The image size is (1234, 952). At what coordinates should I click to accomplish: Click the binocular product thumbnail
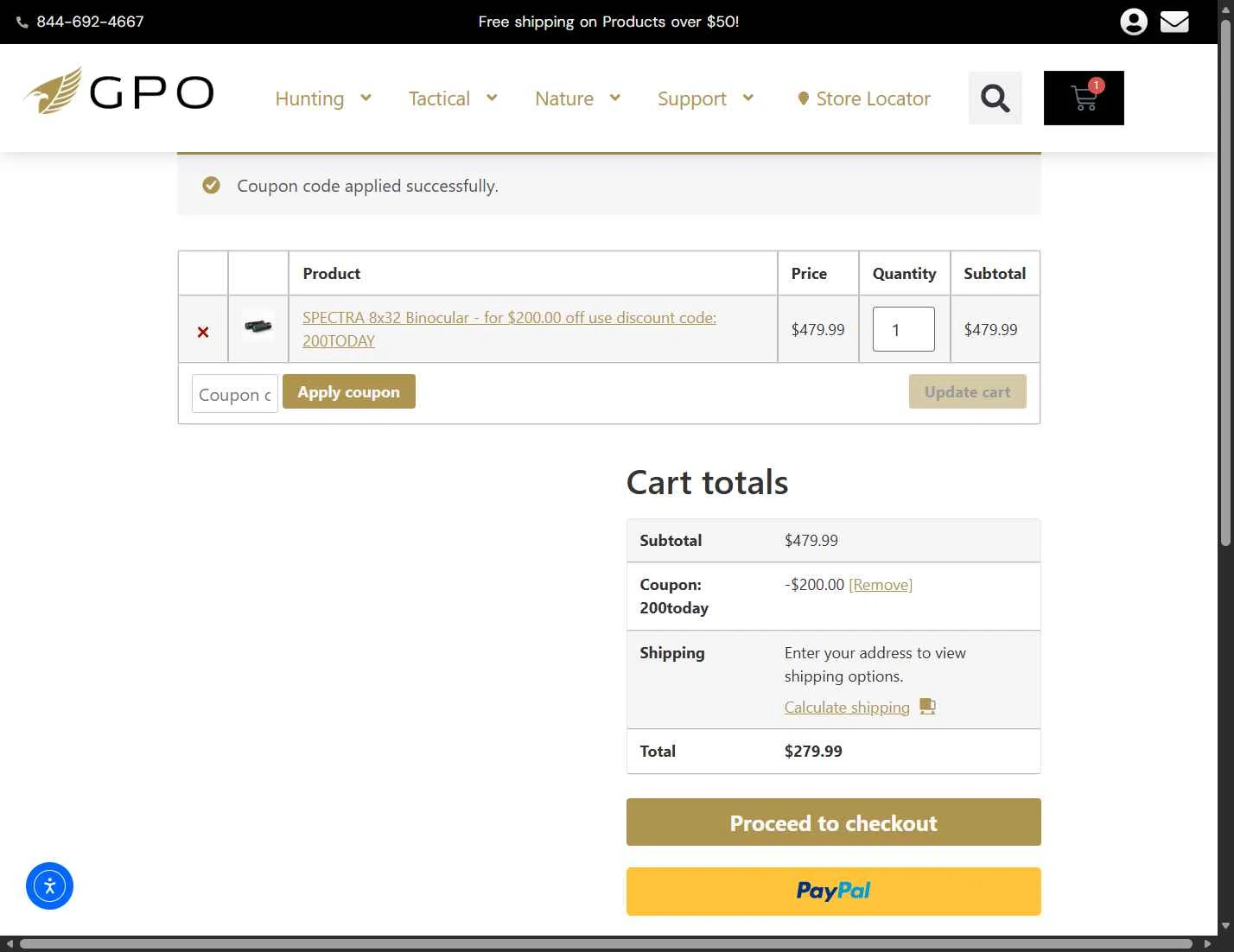tap(258, 327)
